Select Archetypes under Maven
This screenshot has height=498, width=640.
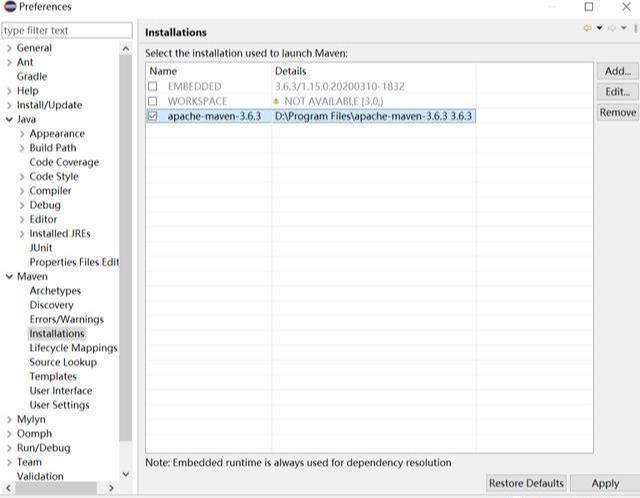55,291
